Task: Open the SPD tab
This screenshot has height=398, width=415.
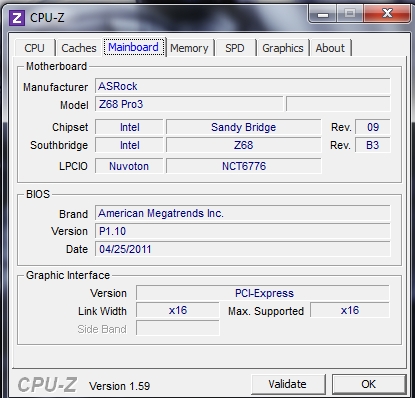Action: pos(235,48)
